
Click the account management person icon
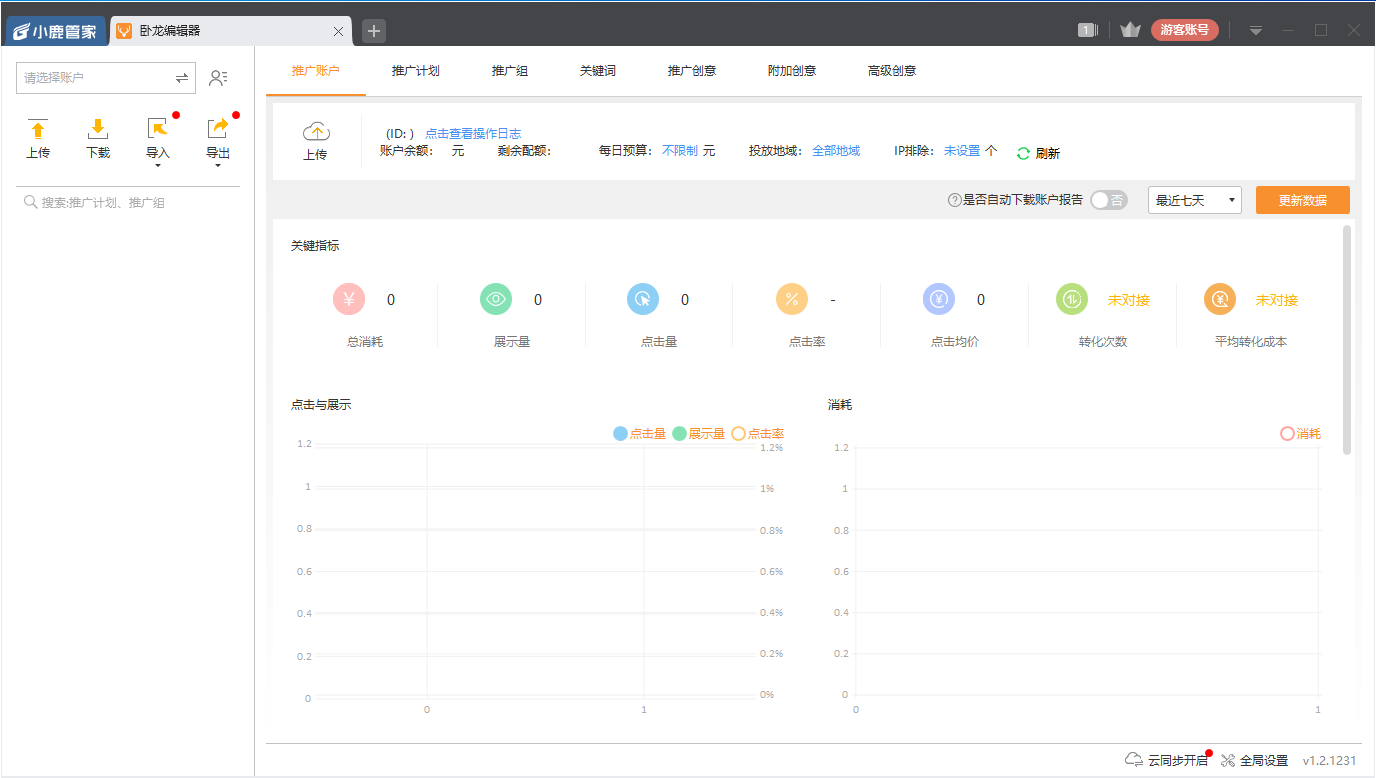[218, 77]
